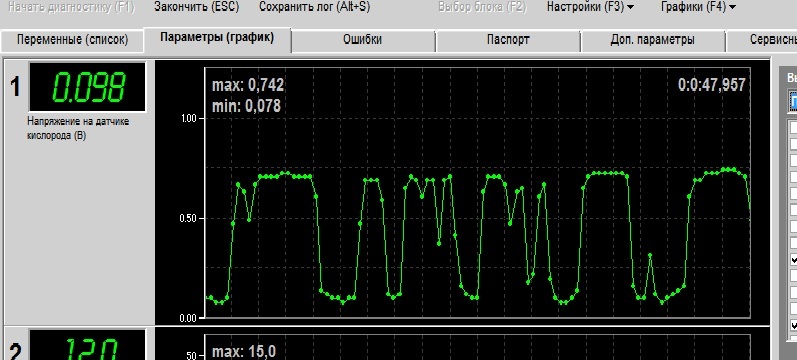Viewport: 797px width, 360px height.
Task: Open the partially visible Сервисные tab
Action: point(761,40)
